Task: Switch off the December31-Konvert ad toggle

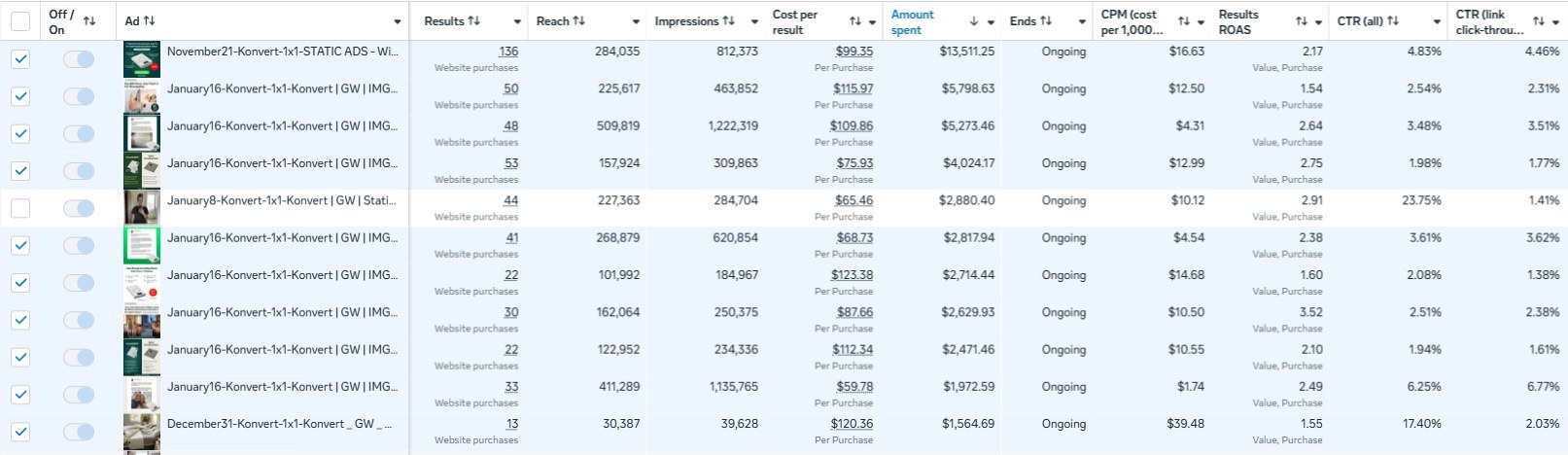Action: 79,432
